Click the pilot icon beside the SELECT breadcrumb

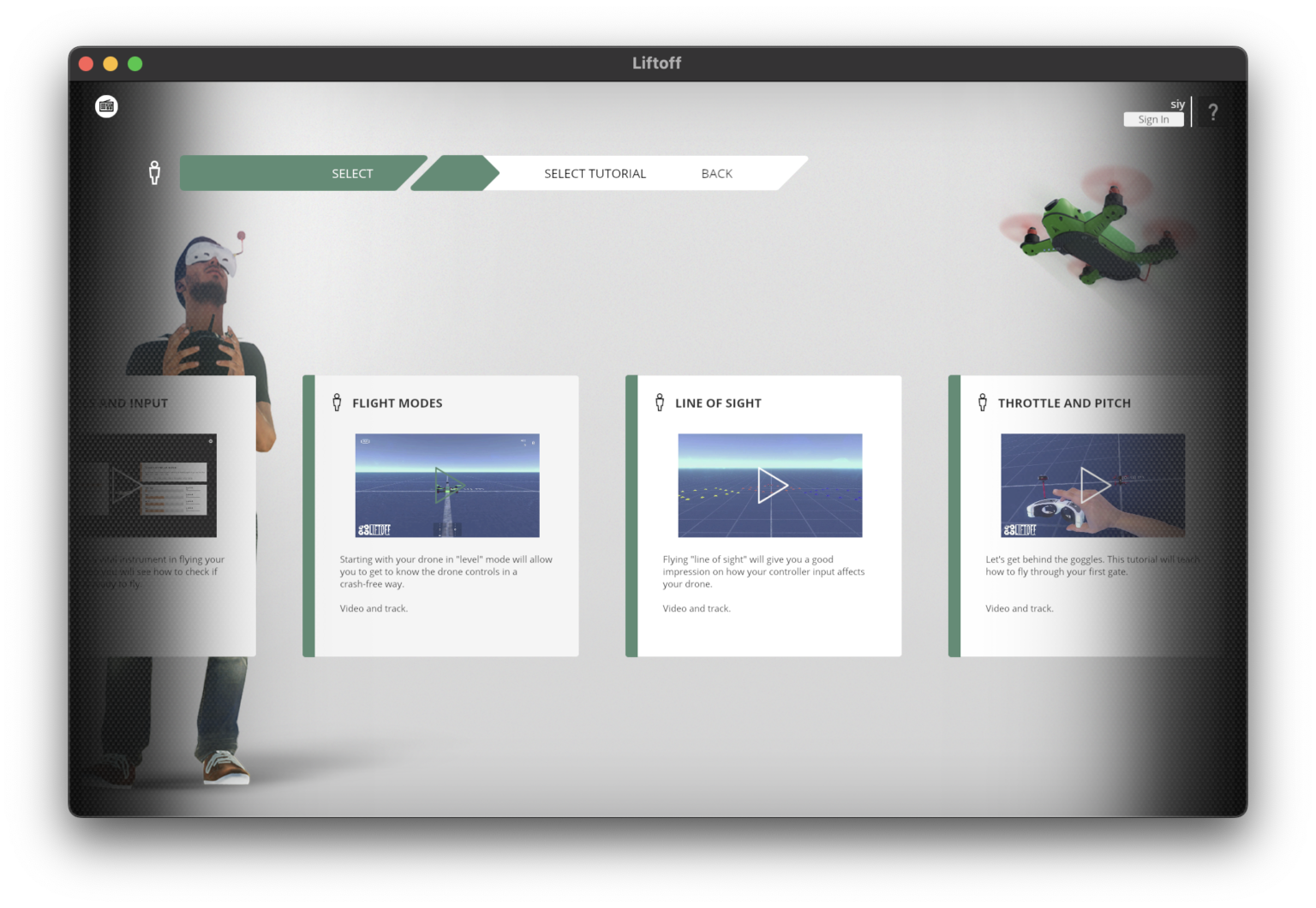click(155, 172)
